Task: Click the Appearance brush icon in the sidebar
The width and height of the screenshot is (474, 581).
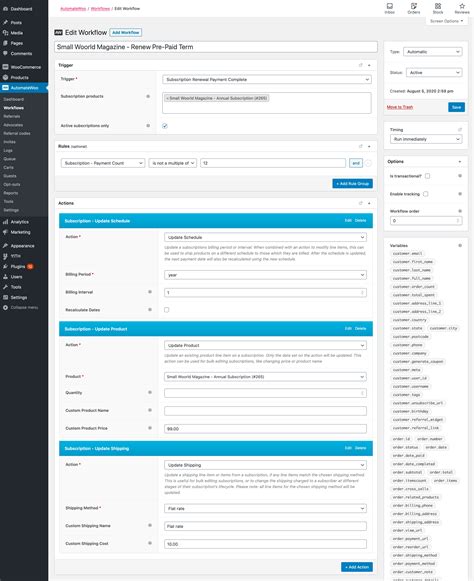Action: [6, 246]
